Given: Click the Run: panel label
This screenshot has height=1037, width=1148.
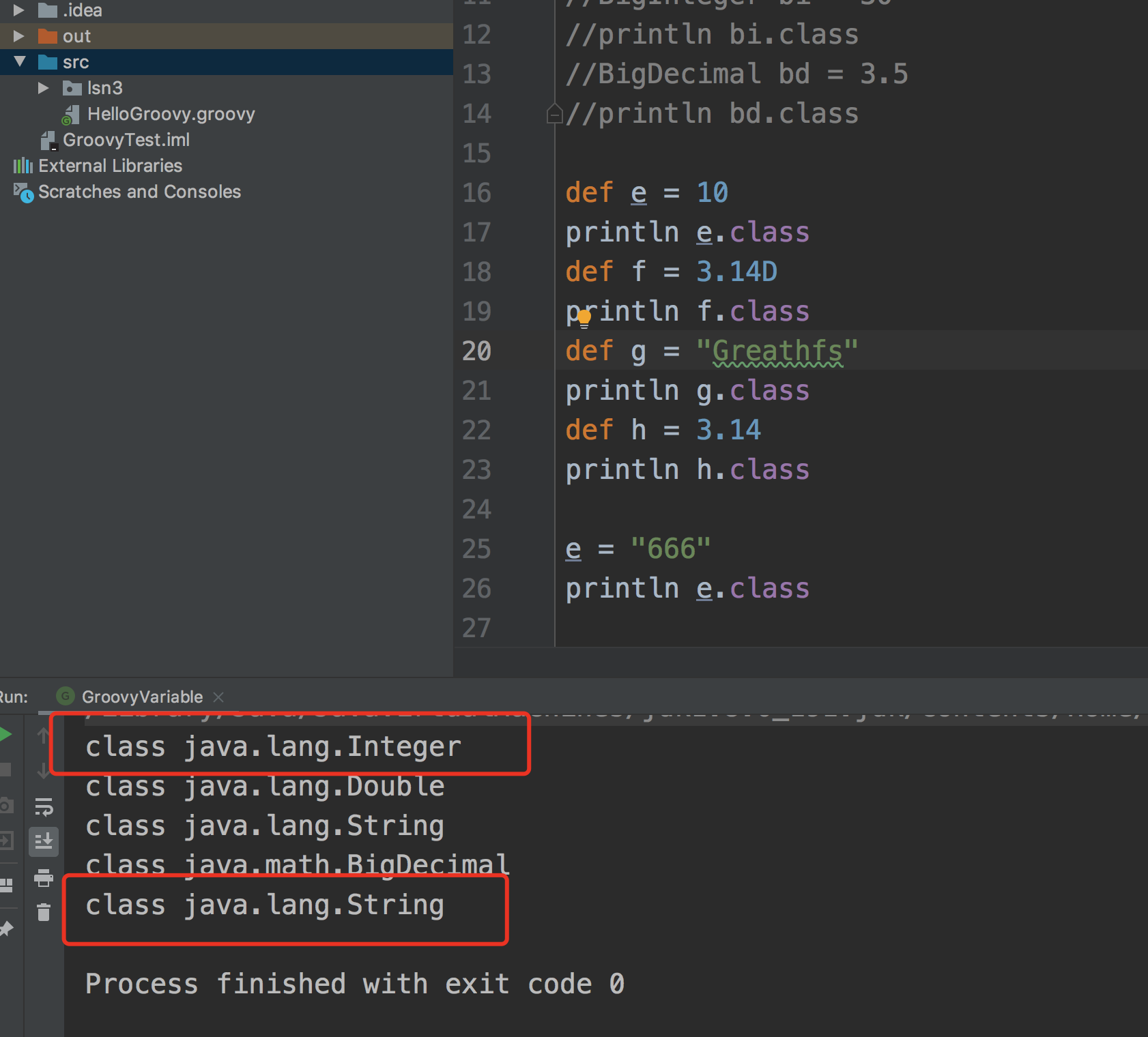Looking at the screenshot, I should [14, 697].
